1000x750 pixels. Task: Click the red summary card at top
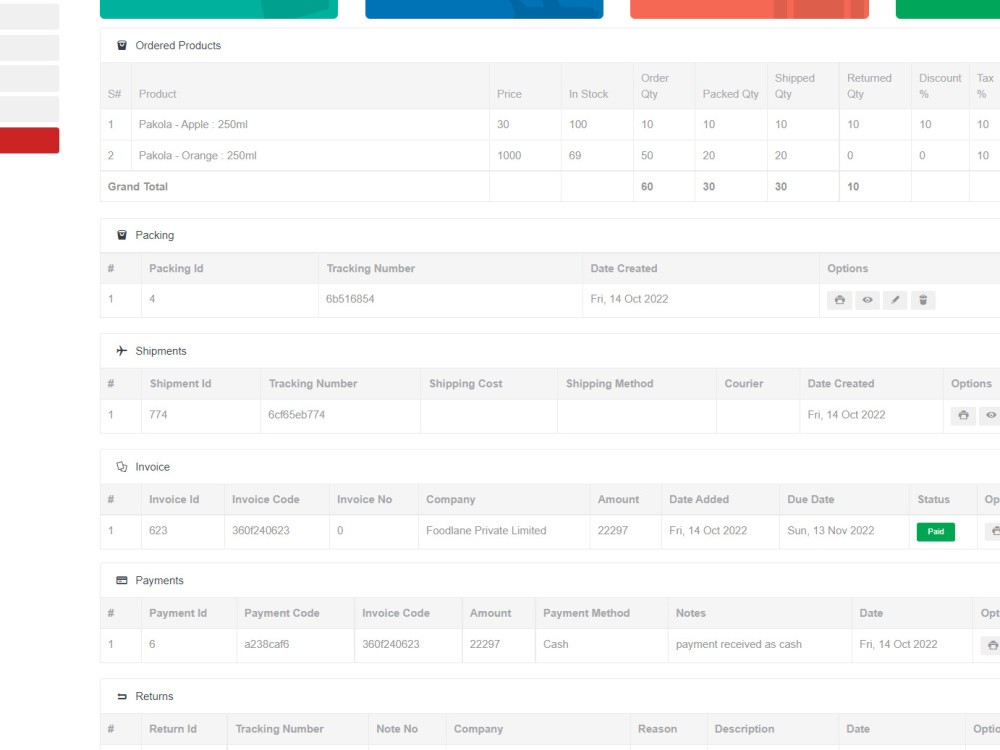point(749,8)
